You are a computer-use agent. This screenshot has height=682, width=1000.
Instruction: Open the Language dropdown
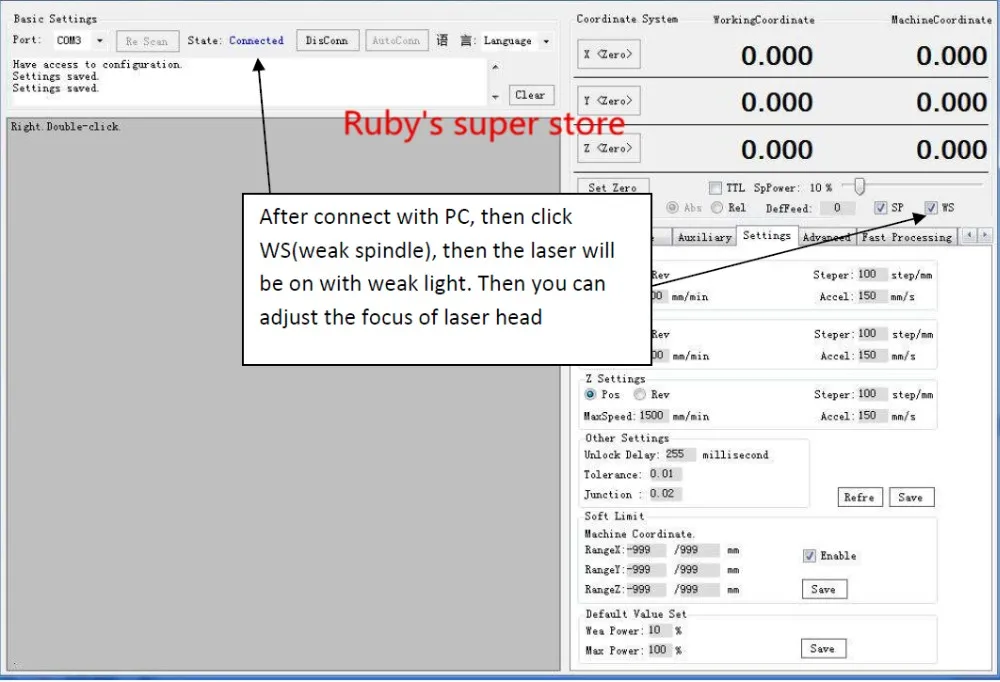tap(517, 41)
